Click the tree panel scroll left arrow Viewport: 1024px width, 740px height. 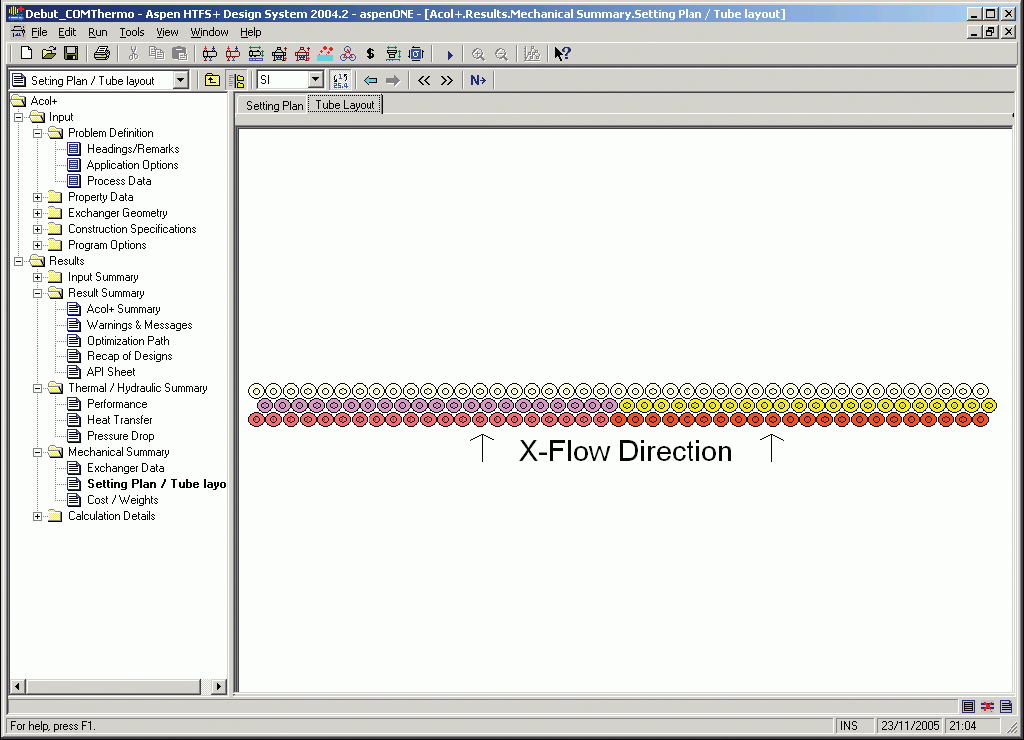(x=18, y=686)
